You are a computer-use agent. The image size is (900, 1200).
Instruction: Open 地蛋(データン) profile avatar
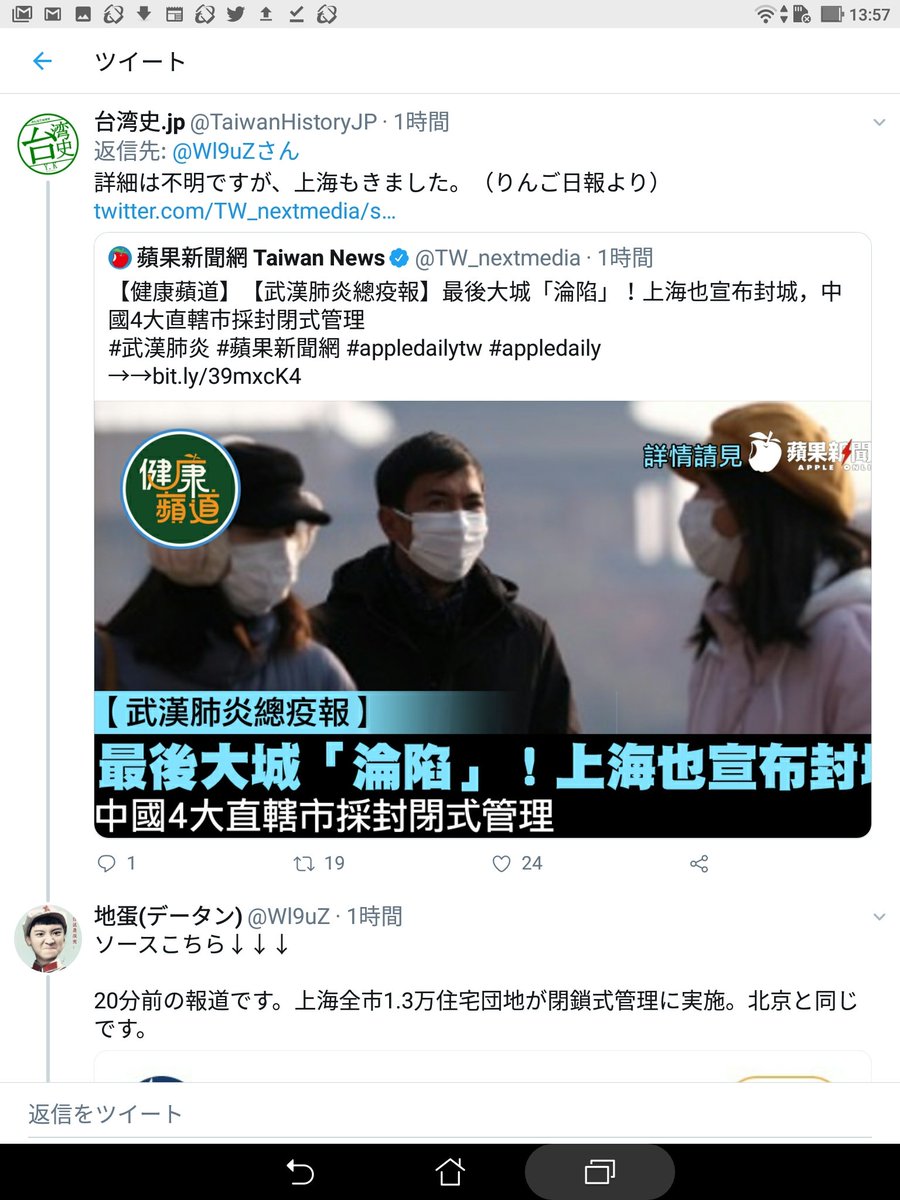point(49,938)
